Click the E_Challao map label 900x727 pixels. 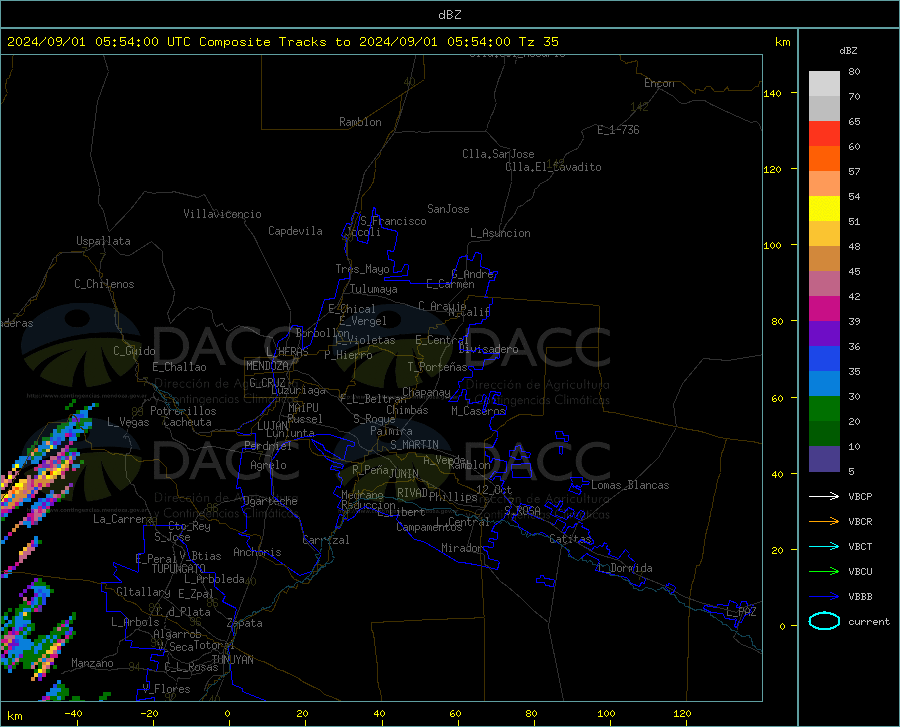pyautogui.click(x=179, y=367)
